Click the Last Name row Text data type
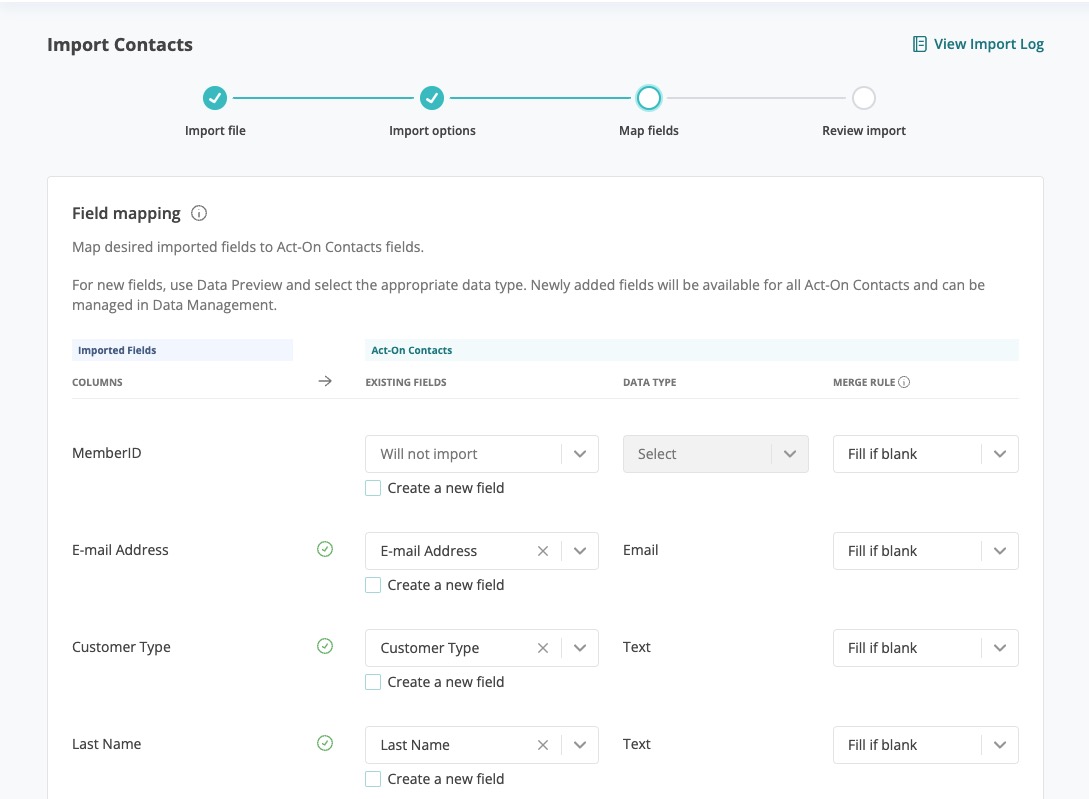Image resolution: width=1089 pixels, height=799 pixels. click(636, 744)
